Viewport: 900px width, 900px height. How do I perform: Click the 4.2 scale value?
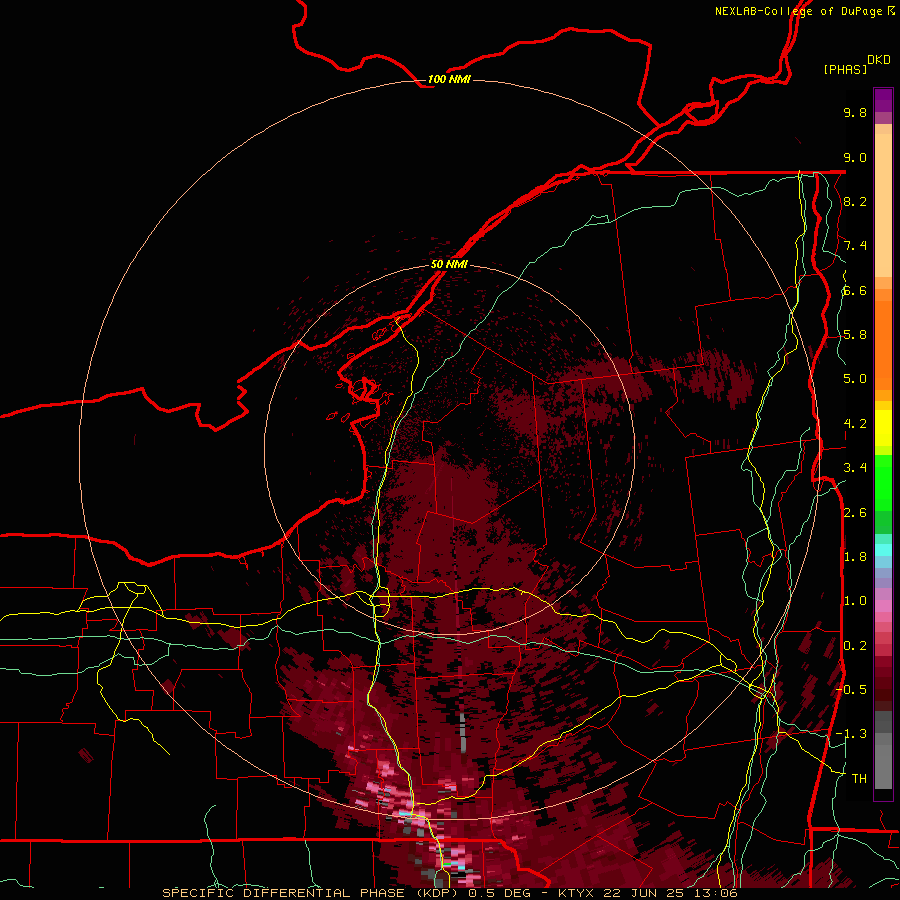point(855,424)
